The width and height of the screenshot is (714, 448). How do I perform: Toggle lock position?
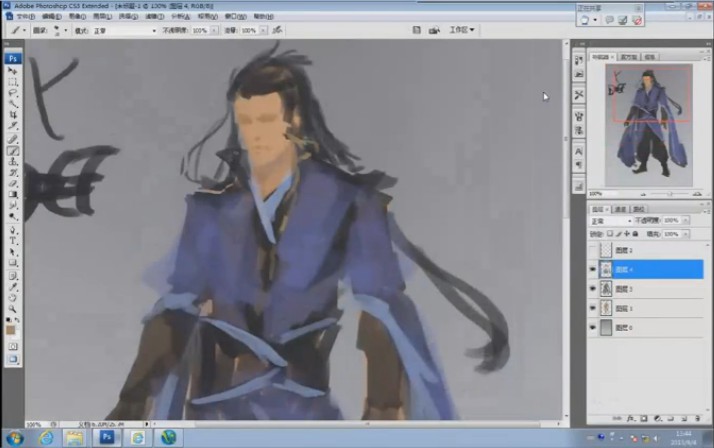(x=627, y=234)
